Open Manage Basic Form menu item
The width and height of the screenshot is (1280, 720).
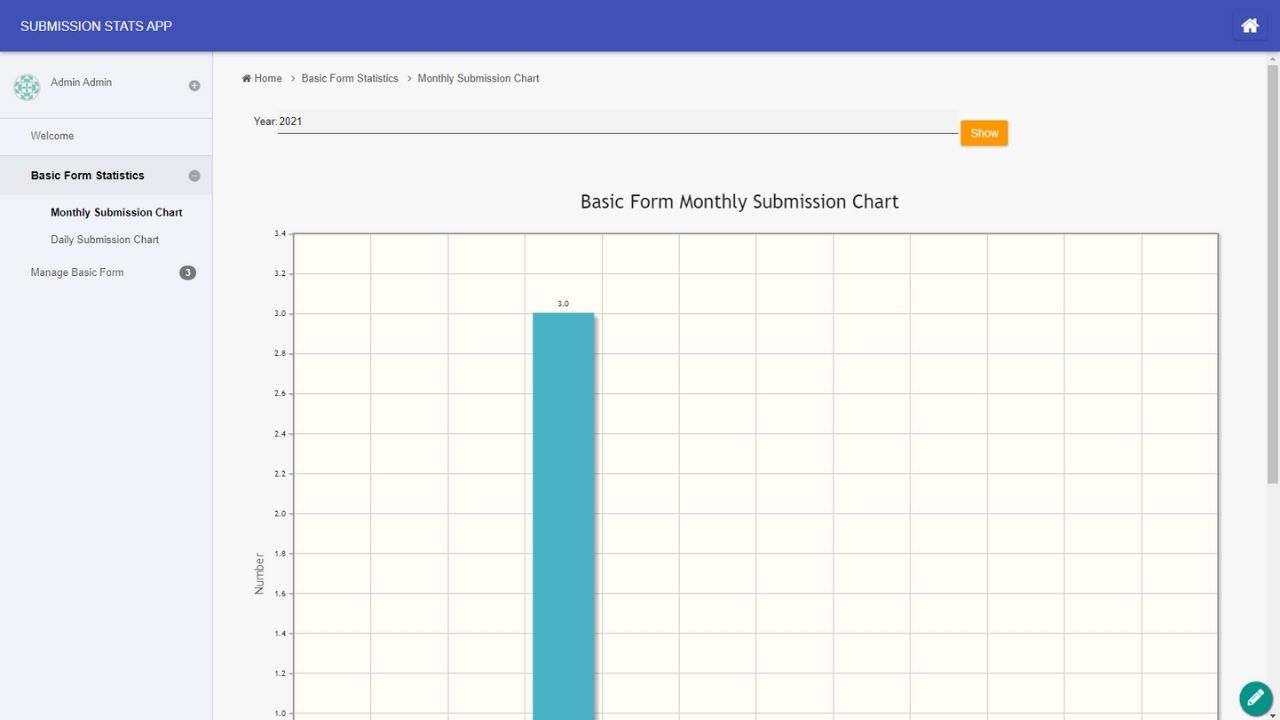pos(77,272)
